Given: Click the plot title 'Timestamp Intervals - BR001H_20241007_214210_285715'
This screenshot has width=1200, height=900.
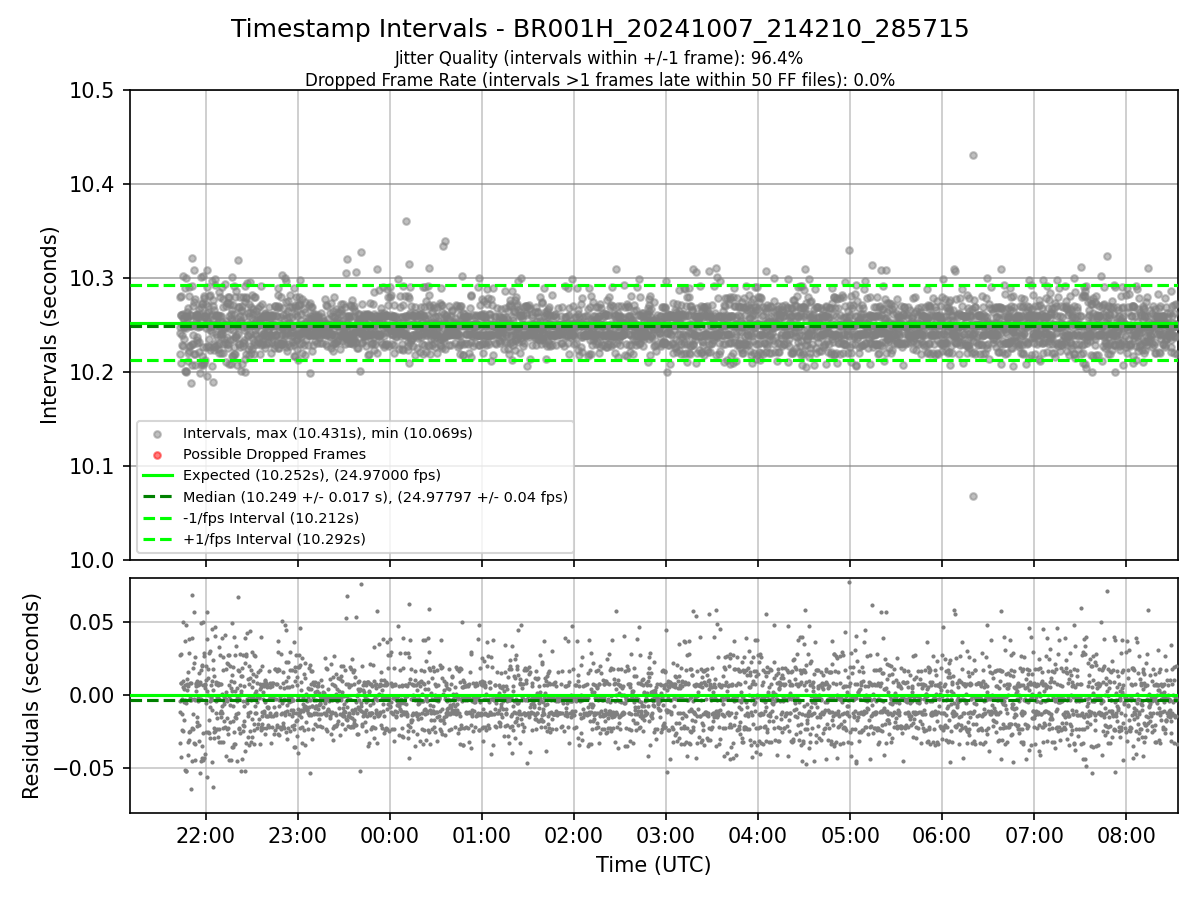Looking at the screenshot, I should click(x=600, y=29).
